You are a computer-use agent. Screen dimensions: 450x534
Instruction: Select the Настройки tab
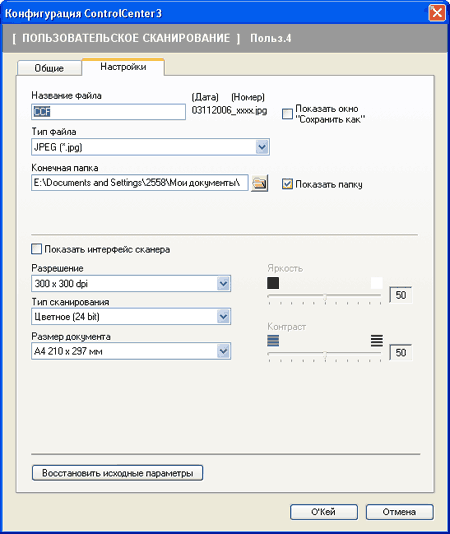tap(123, 67)
